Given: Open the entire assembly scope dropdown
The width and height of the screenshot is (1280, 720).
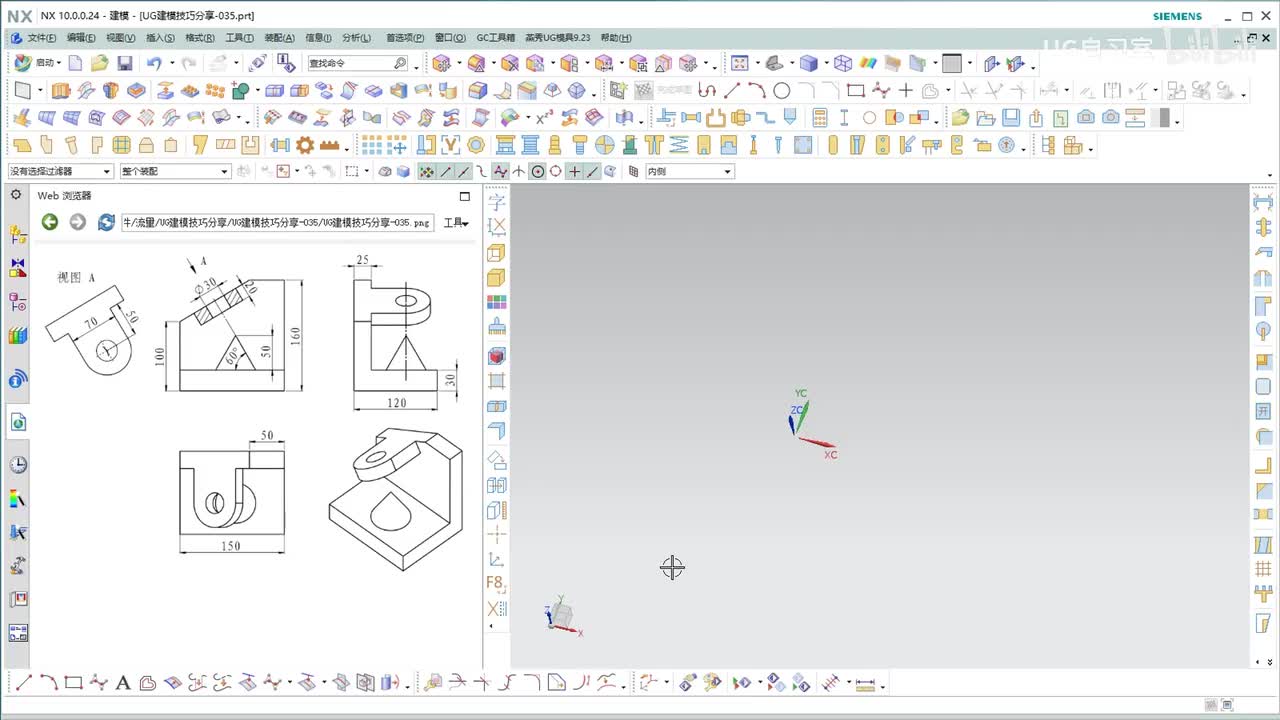Looking at the screenshot, I should pyautogui.click(x=175, y=172).
